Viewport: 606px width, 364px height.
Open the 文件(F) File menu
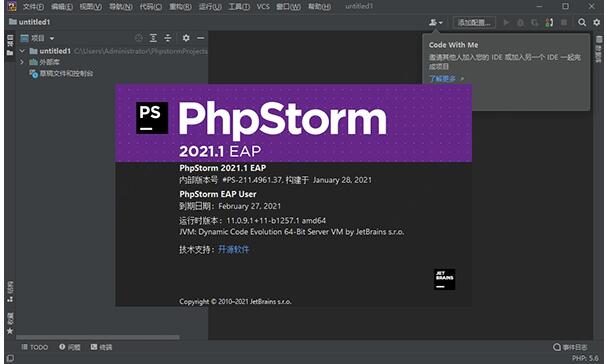(33, 7)
